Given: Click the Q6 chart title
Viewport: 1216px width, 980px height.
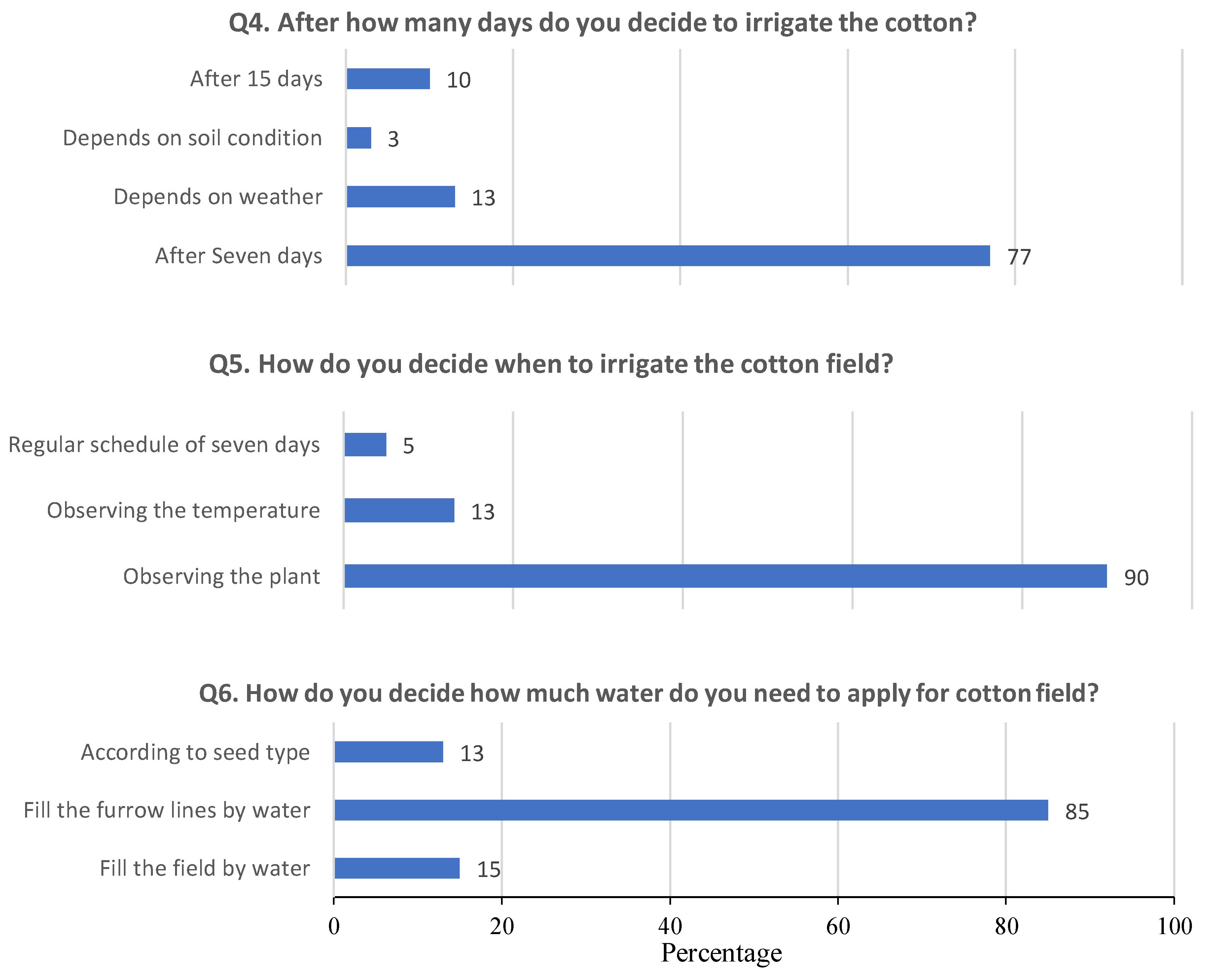Looking at the screenshot, I should point(649,694).
